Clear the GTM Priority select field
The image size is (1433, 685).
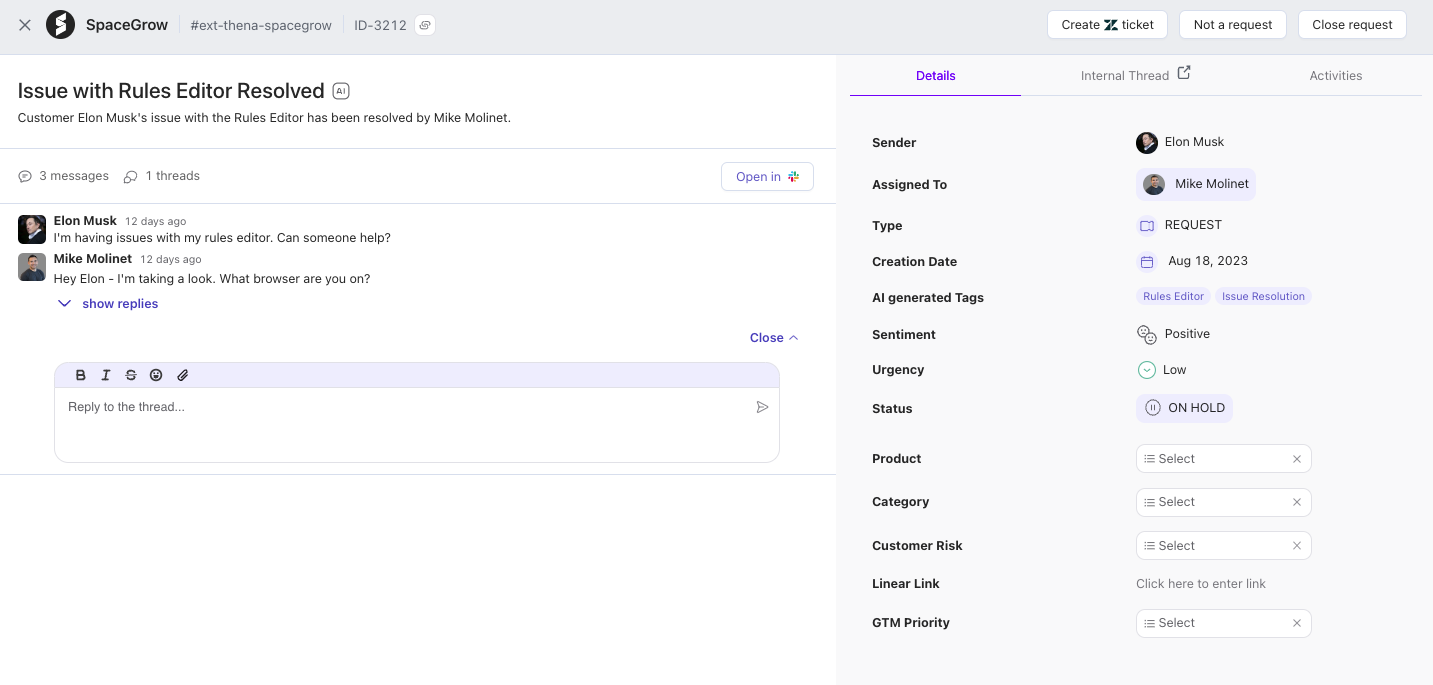(x=1297, y=623)
